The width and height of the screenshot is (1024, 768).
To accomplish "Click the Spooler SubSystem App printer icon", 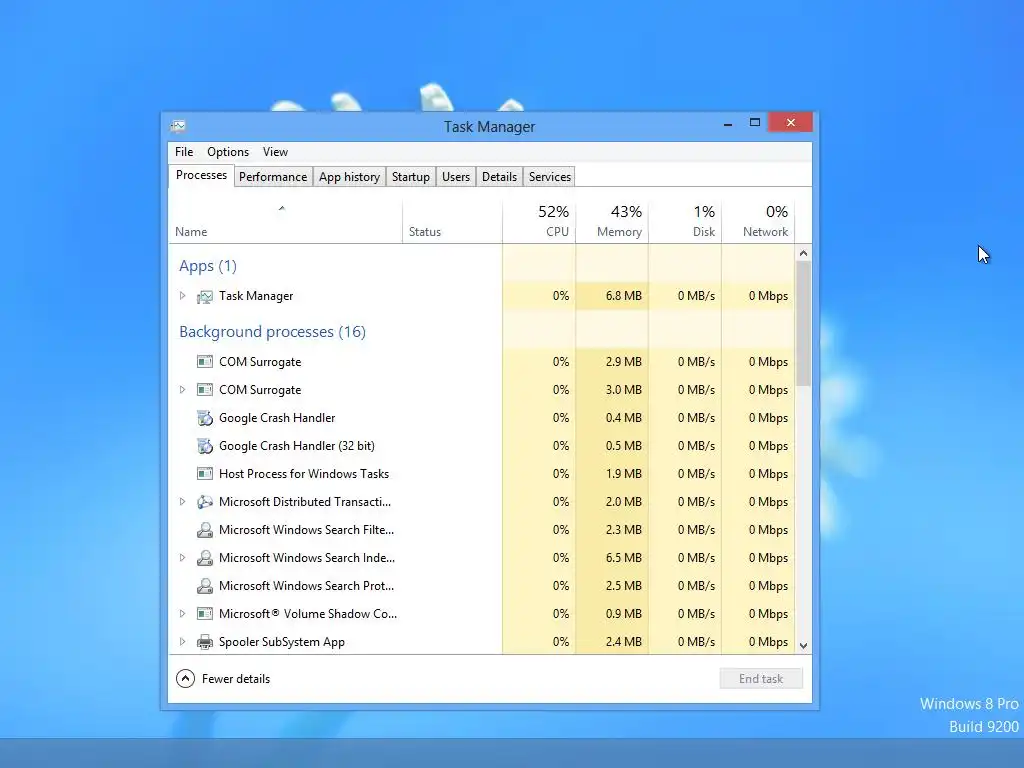I will [x=204, y=642].
